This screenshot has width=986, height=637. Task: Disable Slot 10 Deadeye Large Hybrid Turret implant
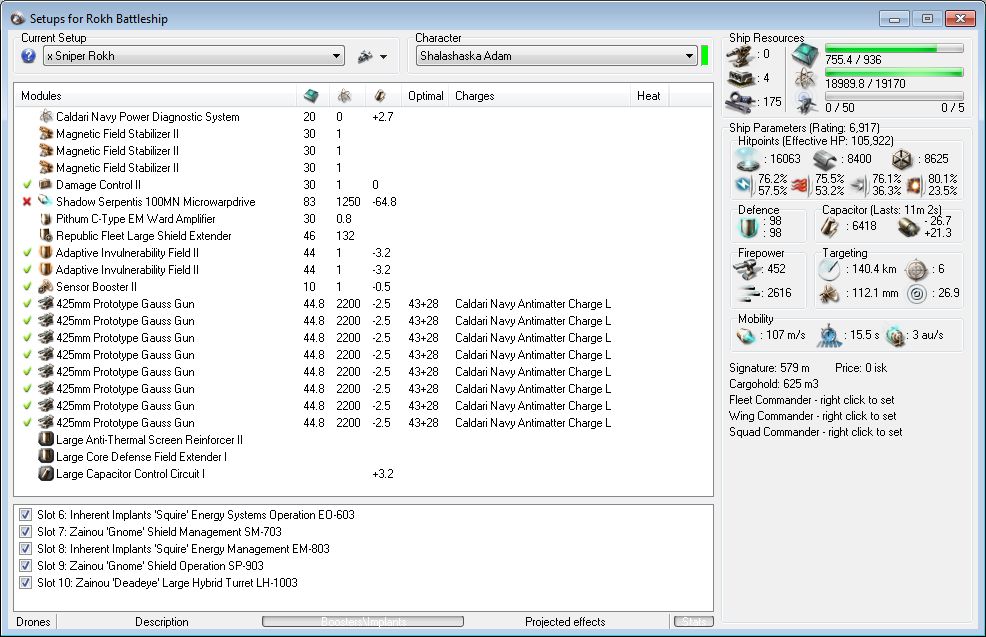pyautogui.click(x=26, y=583)
